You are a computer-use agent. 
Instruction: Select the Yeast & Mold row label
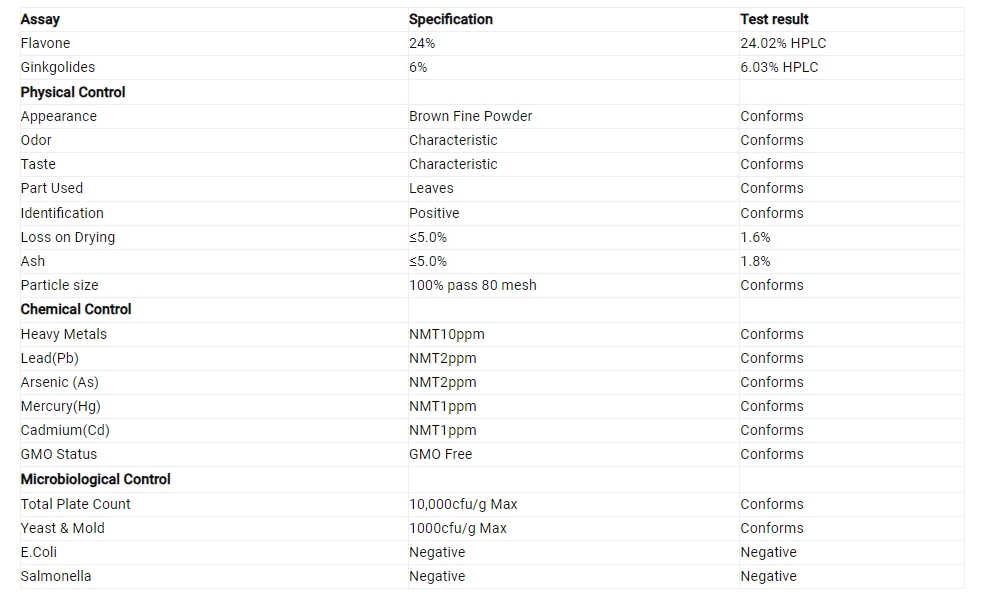(63, 528)
